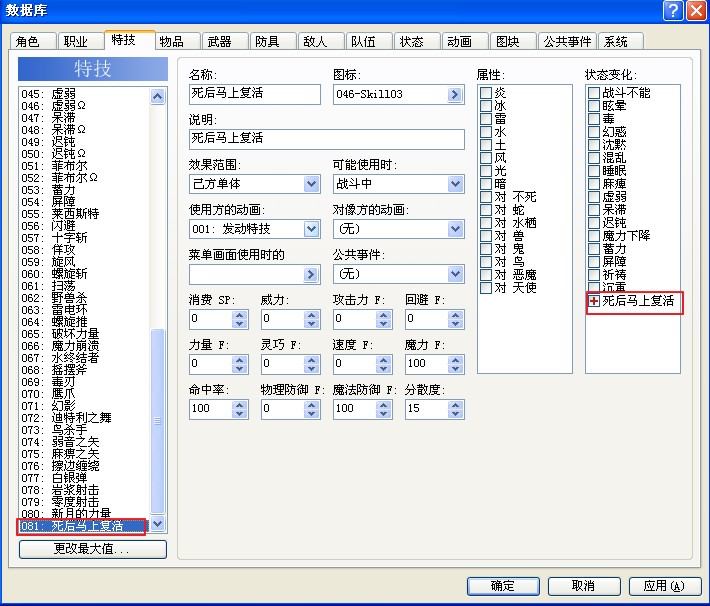The height and width of the screenshot is (606, 710).
Task: Decrease the 魔力 F spinner value
Action: point(456,369)
